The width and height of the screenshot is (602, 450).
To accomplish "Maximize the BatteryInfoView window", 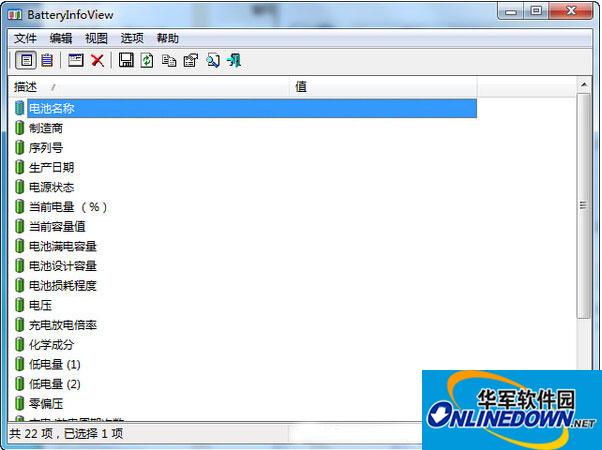I will [x=536, y=12].
